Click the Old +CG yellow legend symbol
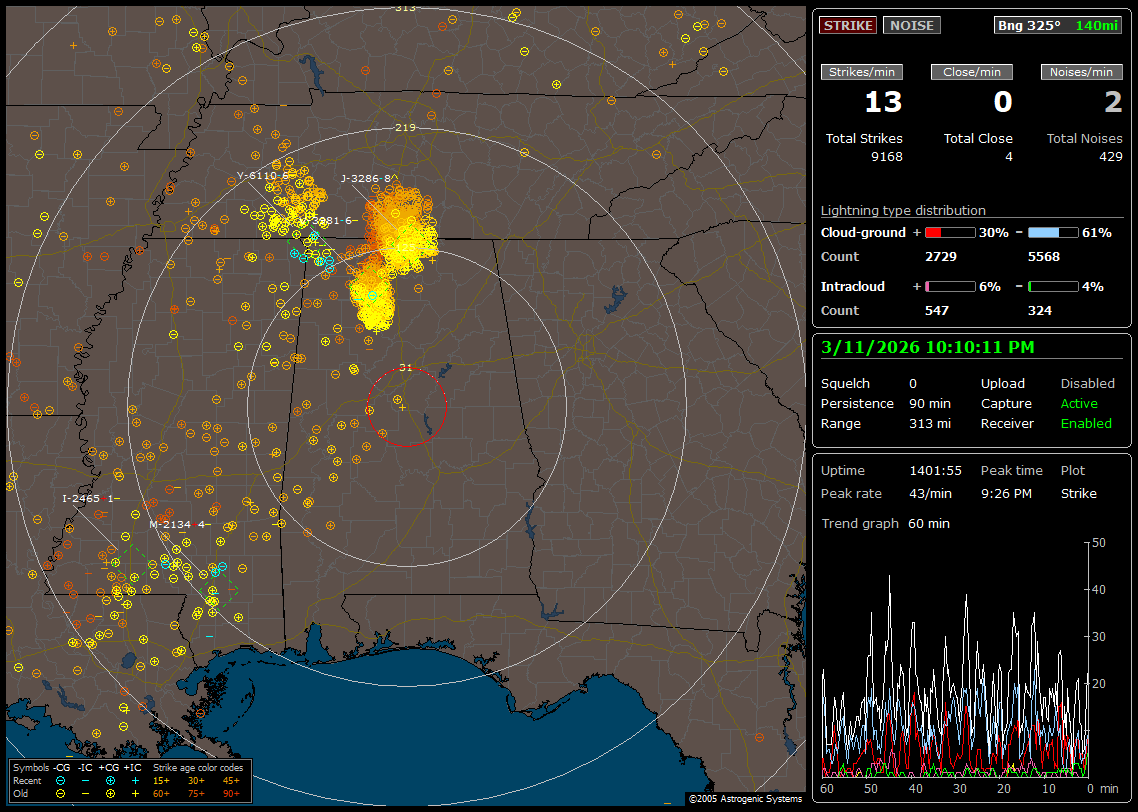Screen dimensions: 1138x812 [x=110, y=792]
